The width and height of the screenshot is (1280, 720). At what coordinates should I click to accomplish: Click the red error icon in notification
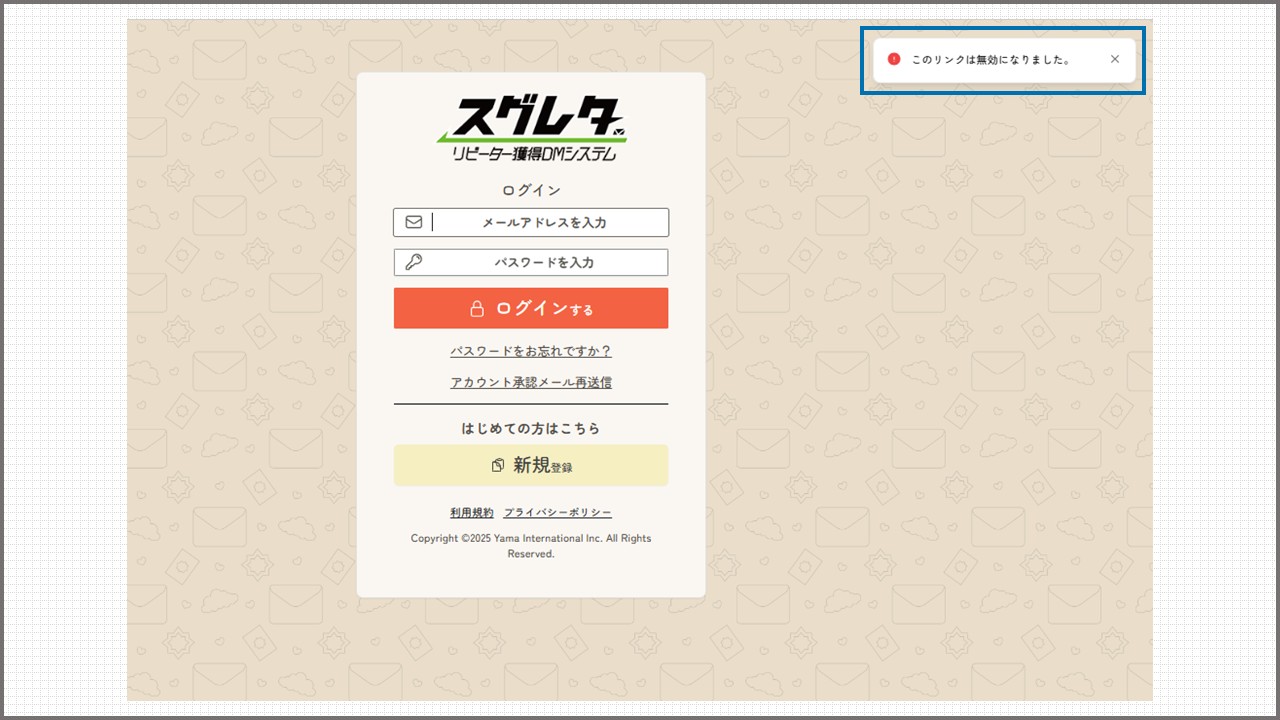[x=894, y=59]
